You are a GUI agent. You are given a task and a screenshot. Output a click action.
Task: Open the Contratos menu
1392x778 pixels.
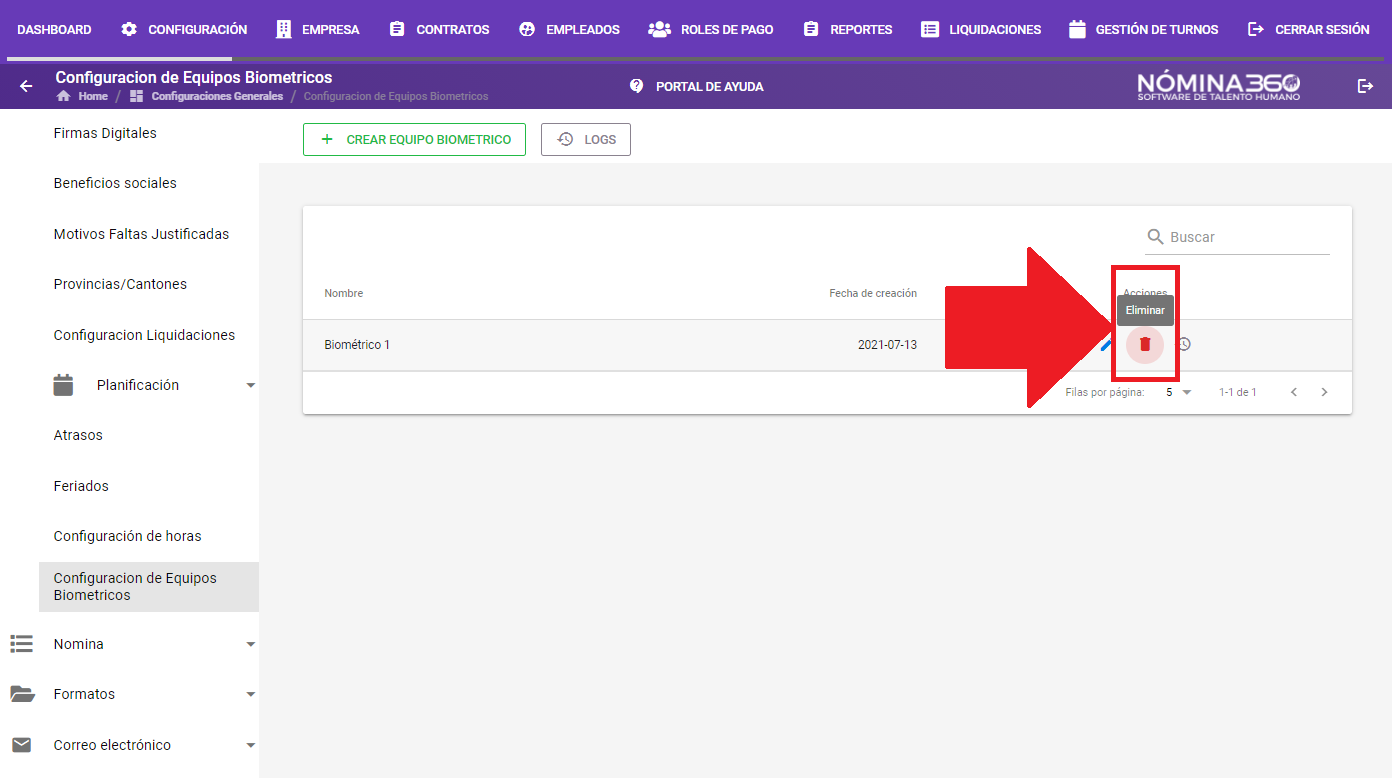point(440,30)
